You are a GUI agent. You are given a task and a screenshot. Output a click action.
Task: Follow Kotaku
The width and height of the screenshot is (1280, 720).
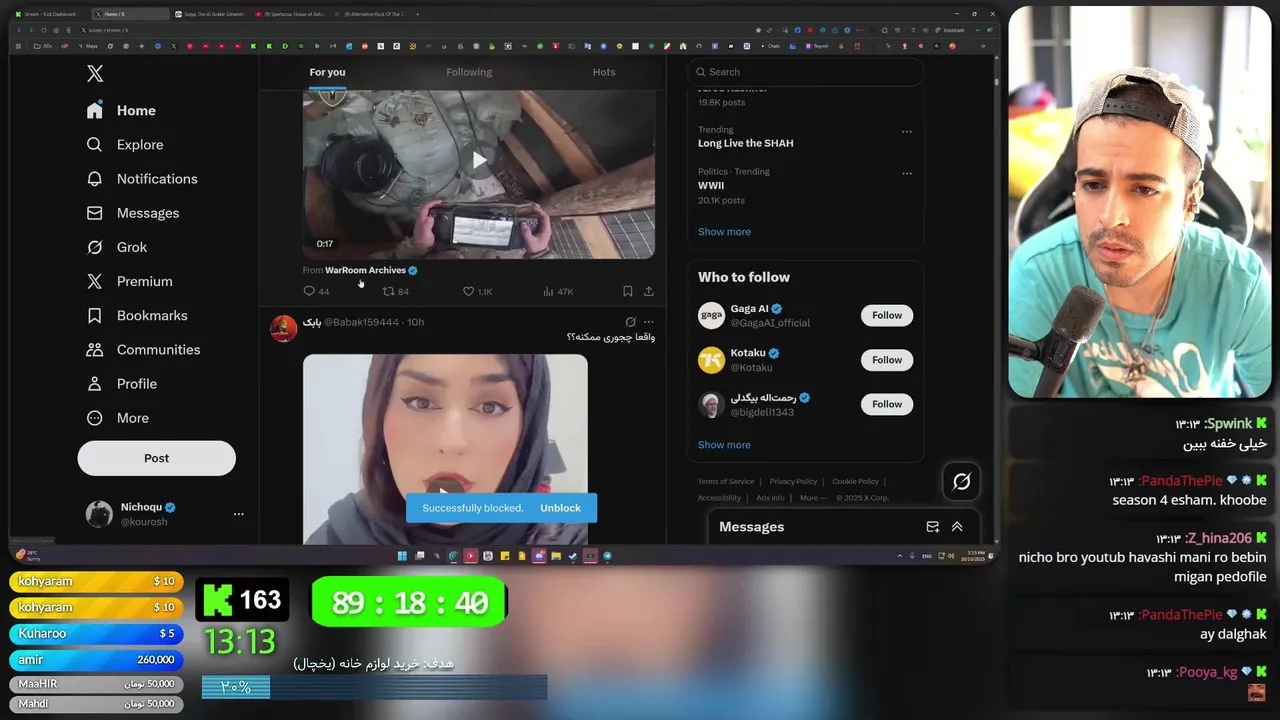tap(887, 360)
